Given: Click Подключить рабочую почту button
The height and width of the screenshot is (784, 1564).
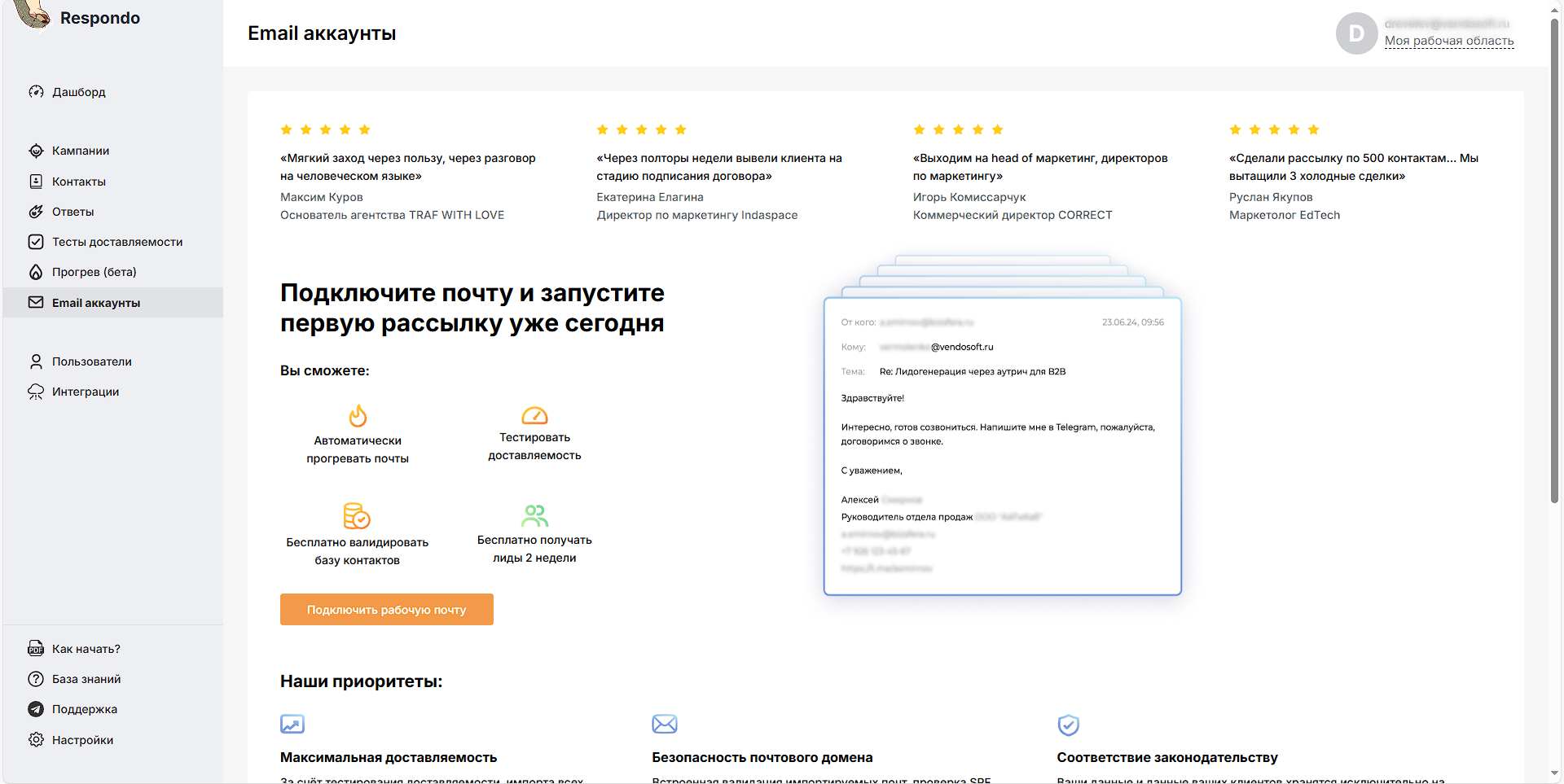Looking at the screenshot, I should (386, 609).
